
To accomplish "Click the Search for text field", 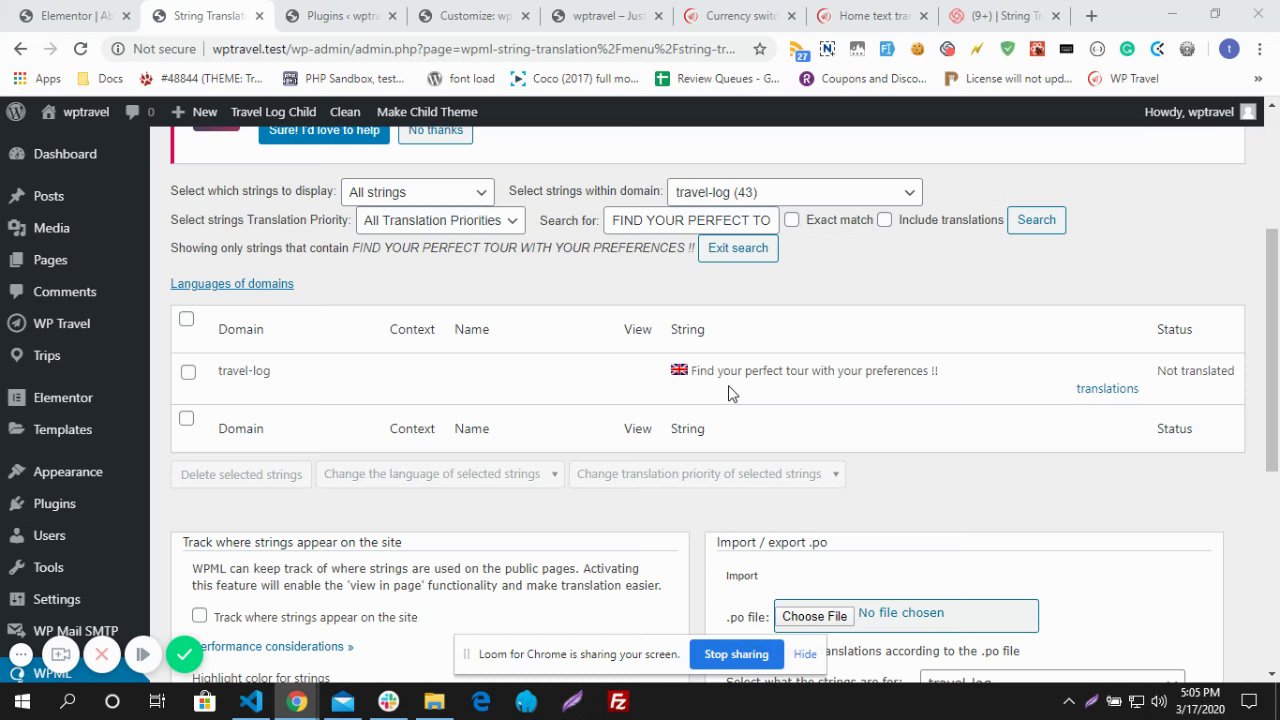I will pos(691,220).
